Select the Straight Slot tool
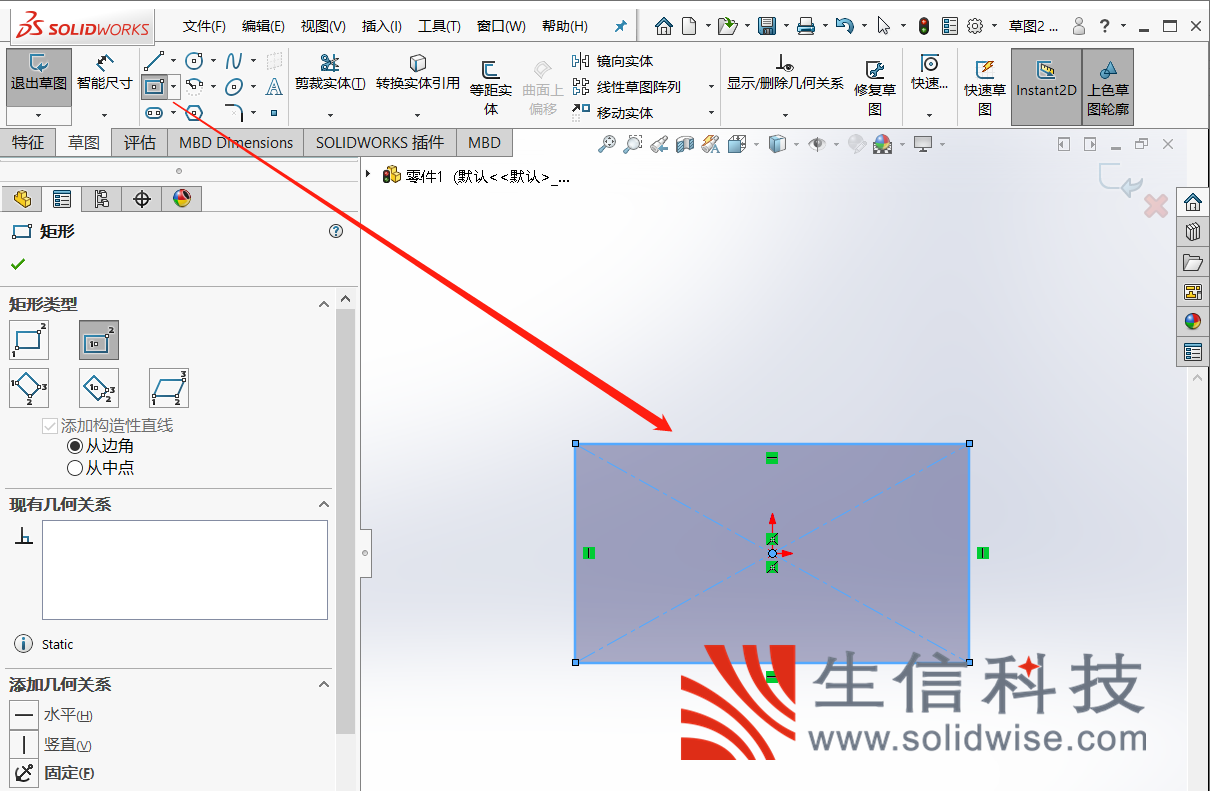The width and height of the screenshot is (1210, 791). (154, 112)
